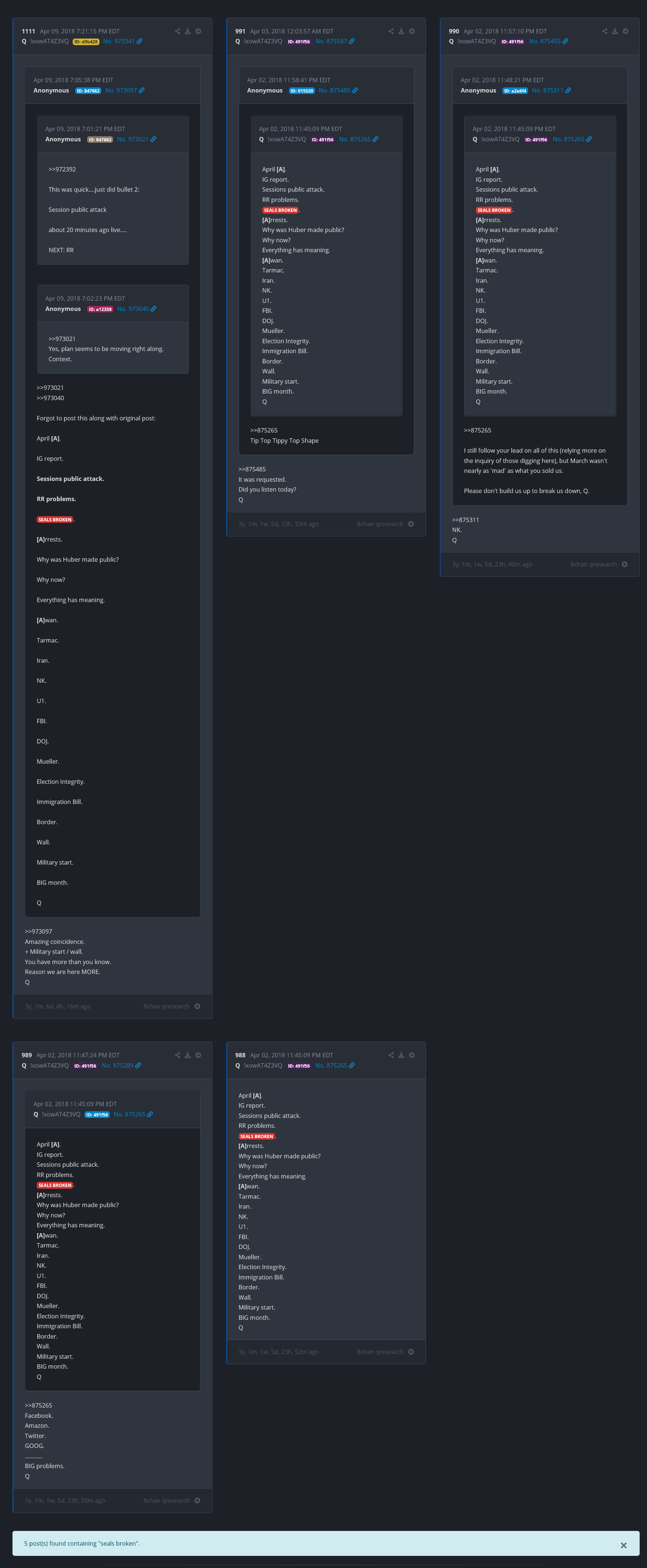The height and width of the screenshot is (1568, 647).
Task: Click the ID: 015520 badge
Action: (x=302, y=91)
